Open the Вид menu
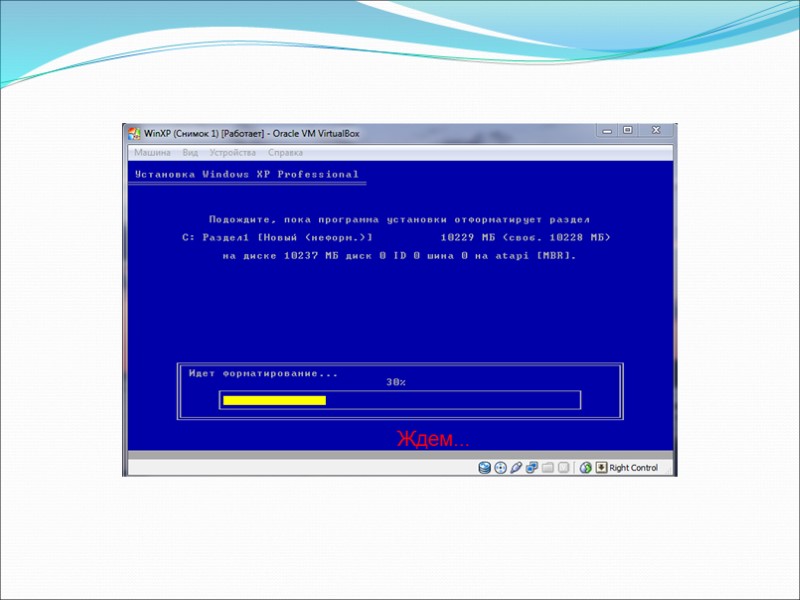Image resolution: width=800 pixels, height=600 pixels. pos(190,153)
